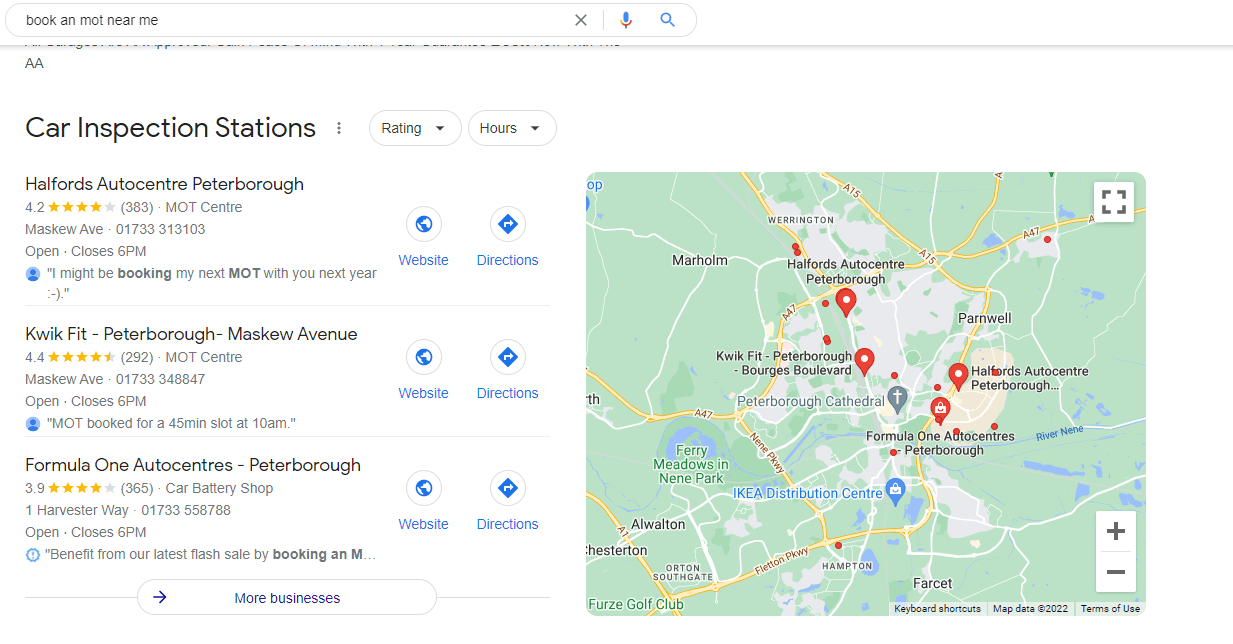Clear the search box text
This screenshot has height=644, width=1233.
[x=581, y=20]
